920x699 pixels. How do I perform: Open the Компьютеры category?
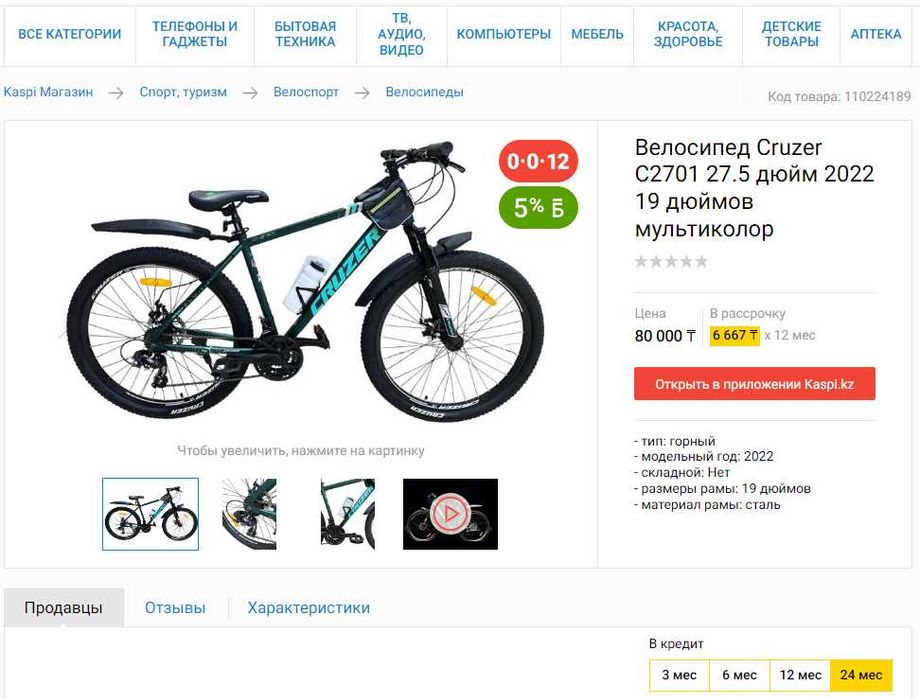tap(503, 34)
